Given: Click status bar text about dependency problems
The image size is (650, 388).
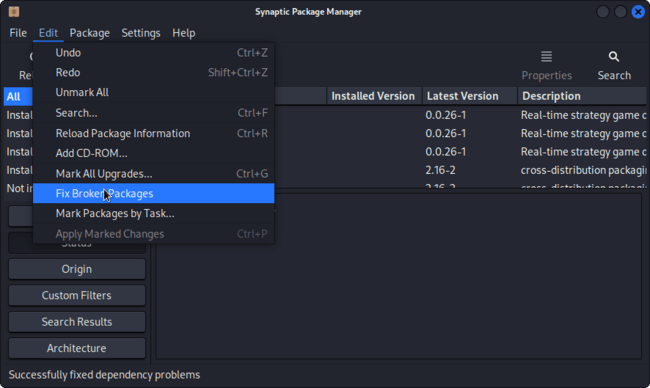Looking at the screenshot, I should tap(104, 375).
